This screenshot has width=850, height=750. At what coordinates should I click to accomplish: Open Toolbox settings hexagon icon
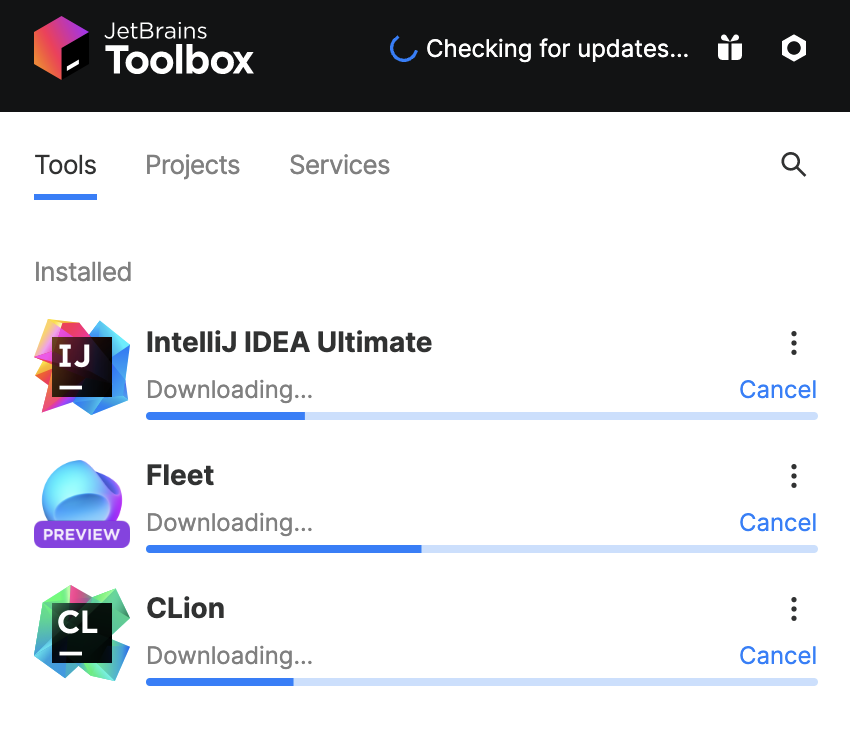[x=794, y=48]
